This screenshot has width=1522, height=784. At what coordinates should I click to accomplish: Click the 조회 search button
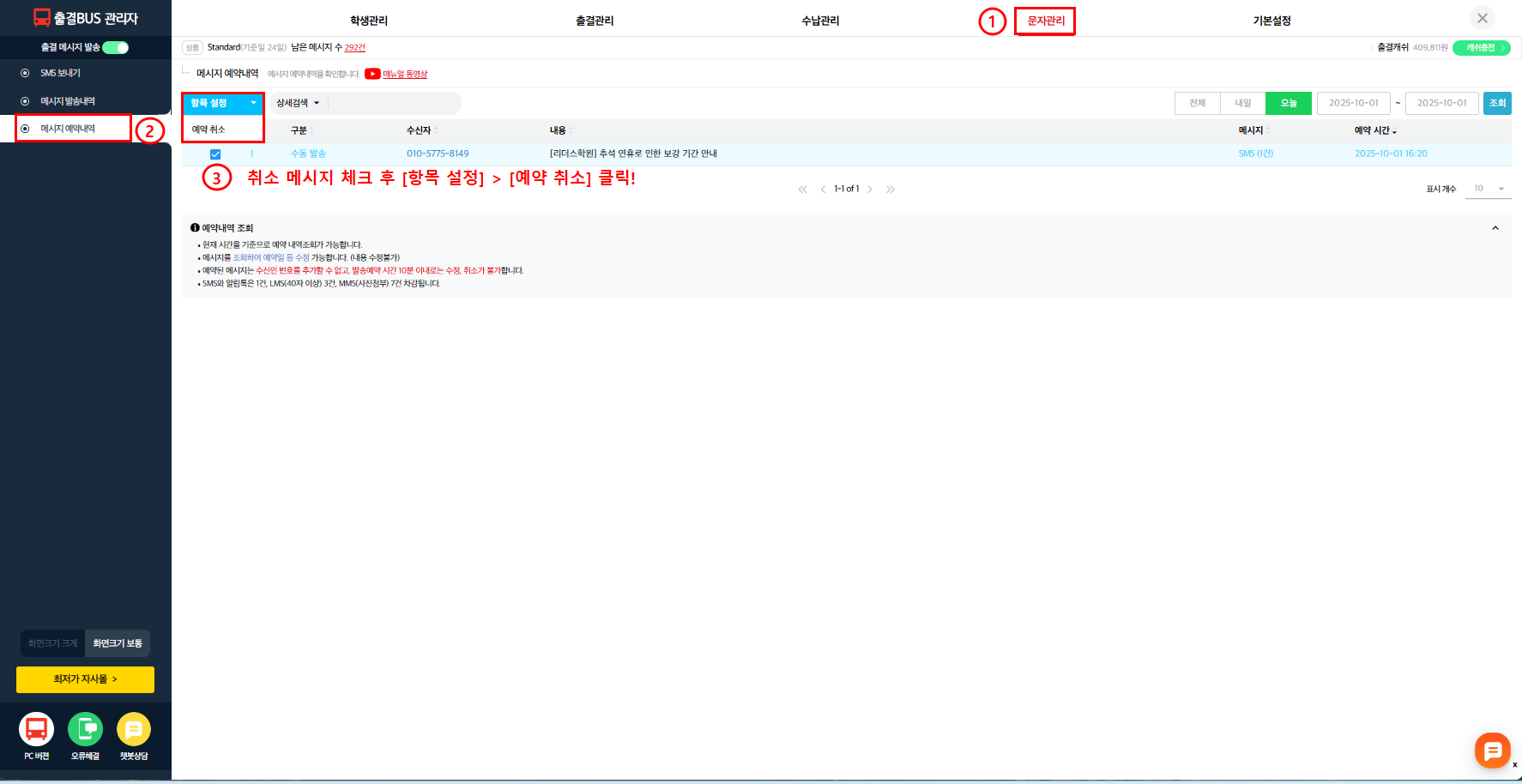1497,103
